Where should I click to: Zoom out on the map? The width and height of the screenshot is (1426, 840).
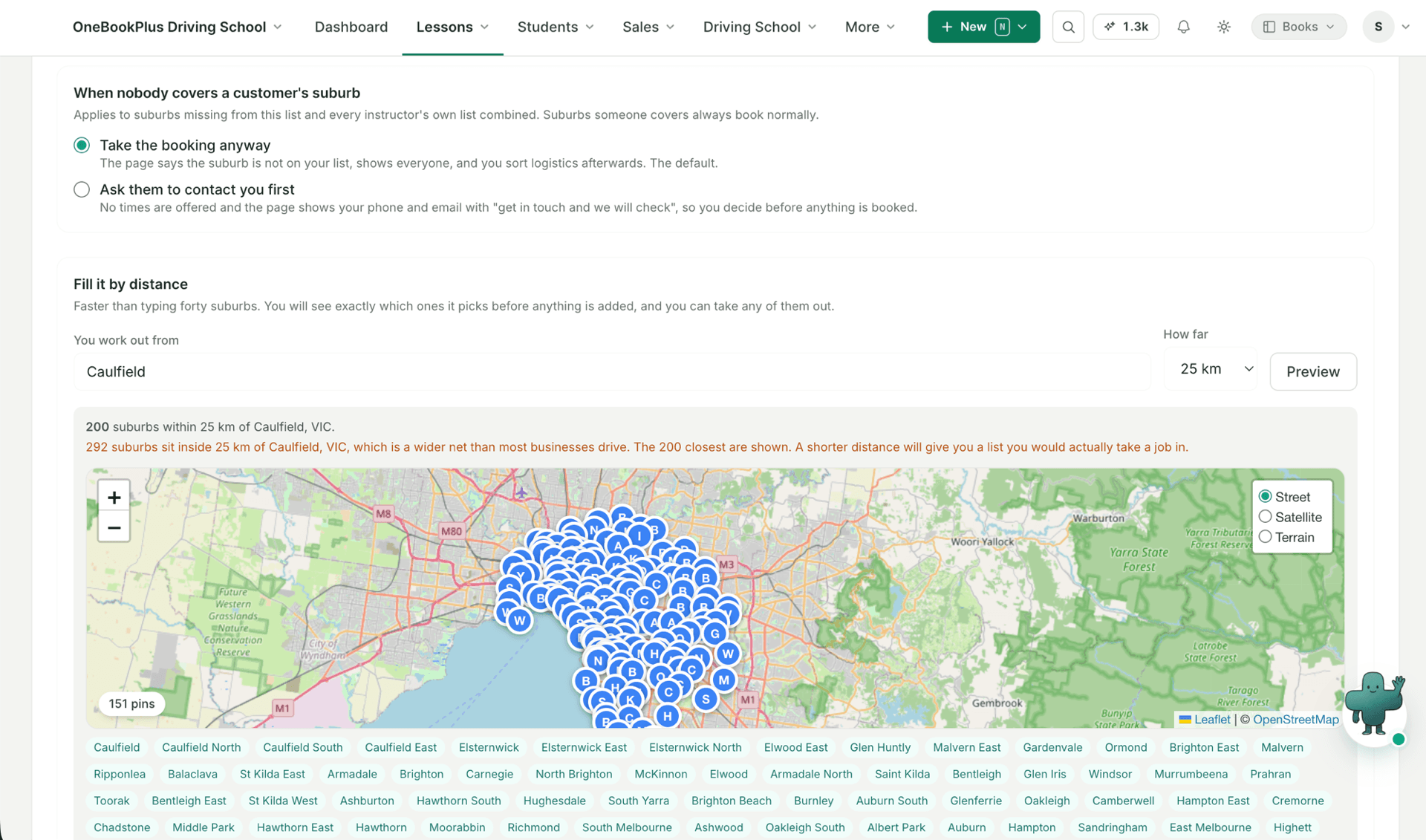click(x=114, y=527)
